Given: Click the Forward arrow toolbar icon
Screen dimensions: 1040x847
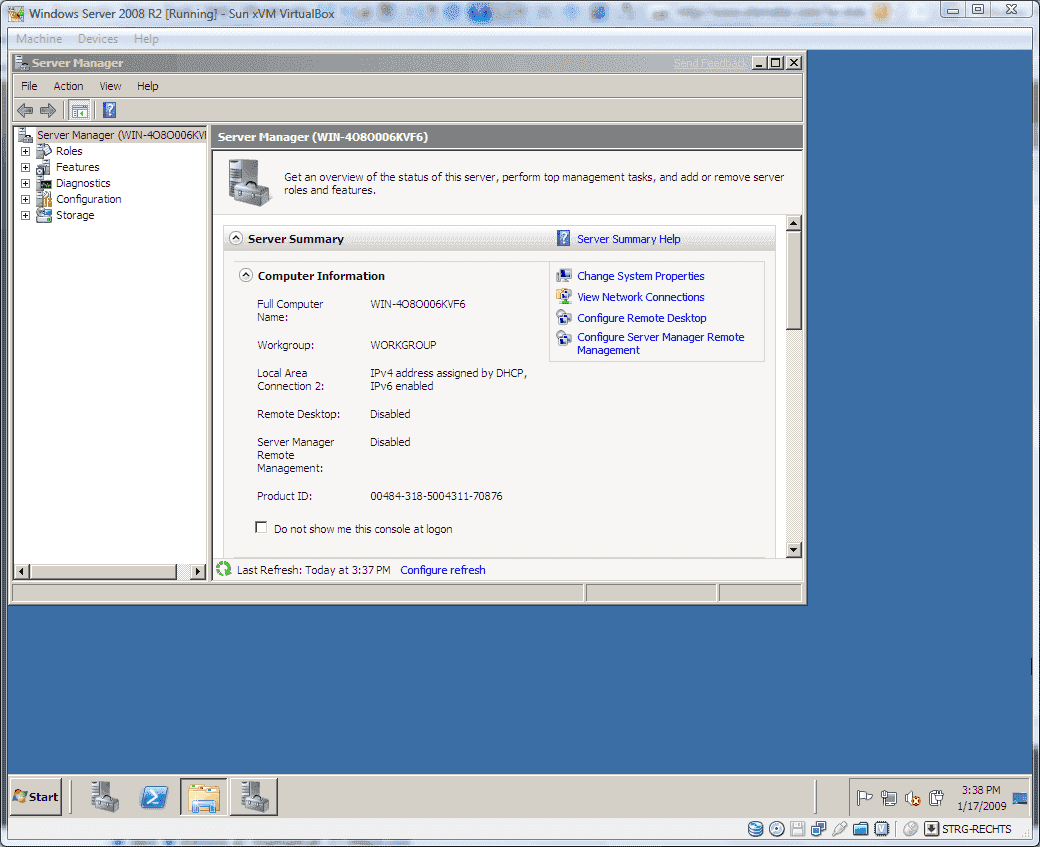Looking at the screenshot, I should (48, 110).
